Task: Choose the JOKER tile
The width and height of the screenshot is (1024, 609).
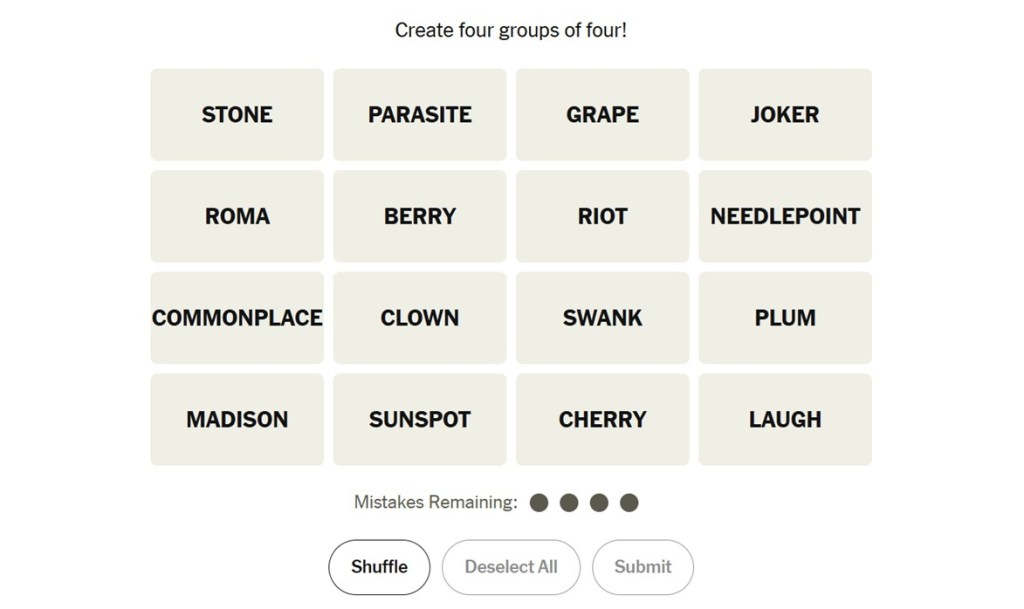Action: click(785, 115)
